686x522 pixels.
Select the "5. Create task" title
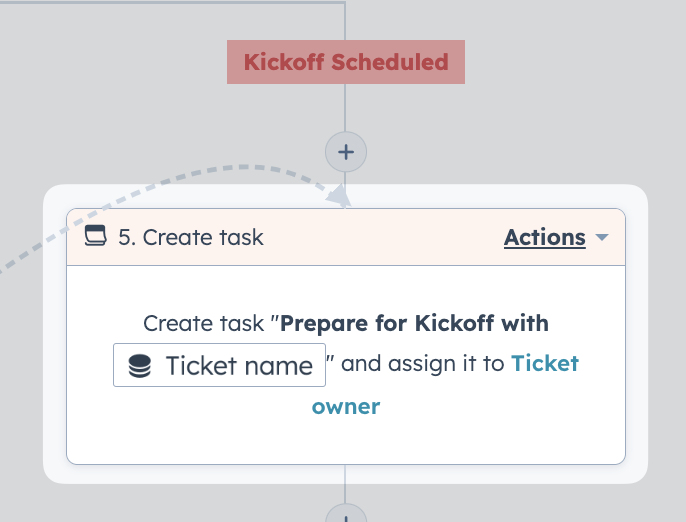tap(191, 237)
